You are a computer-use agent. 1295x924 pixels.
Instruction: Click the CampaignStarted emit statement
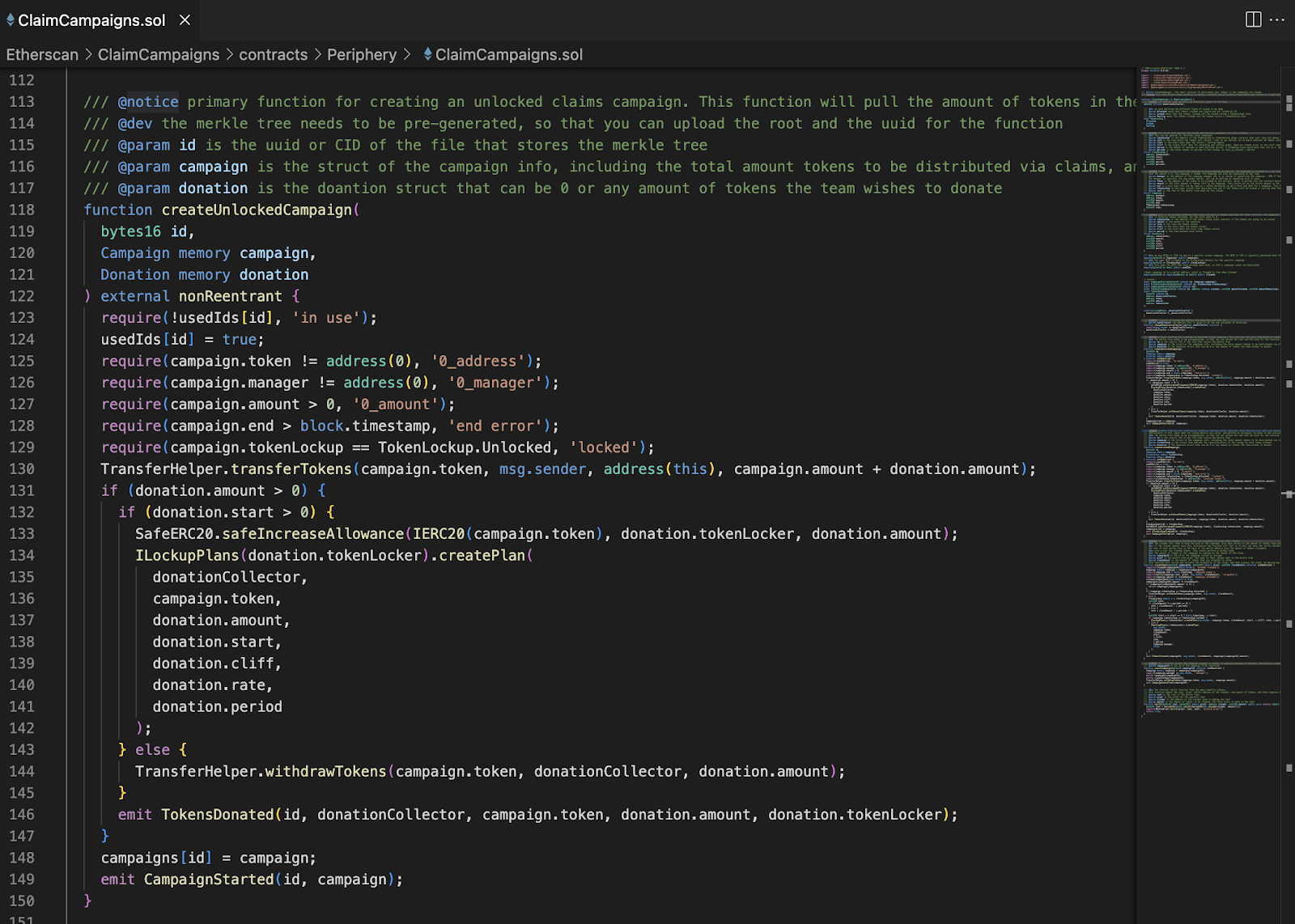point(209,879)
